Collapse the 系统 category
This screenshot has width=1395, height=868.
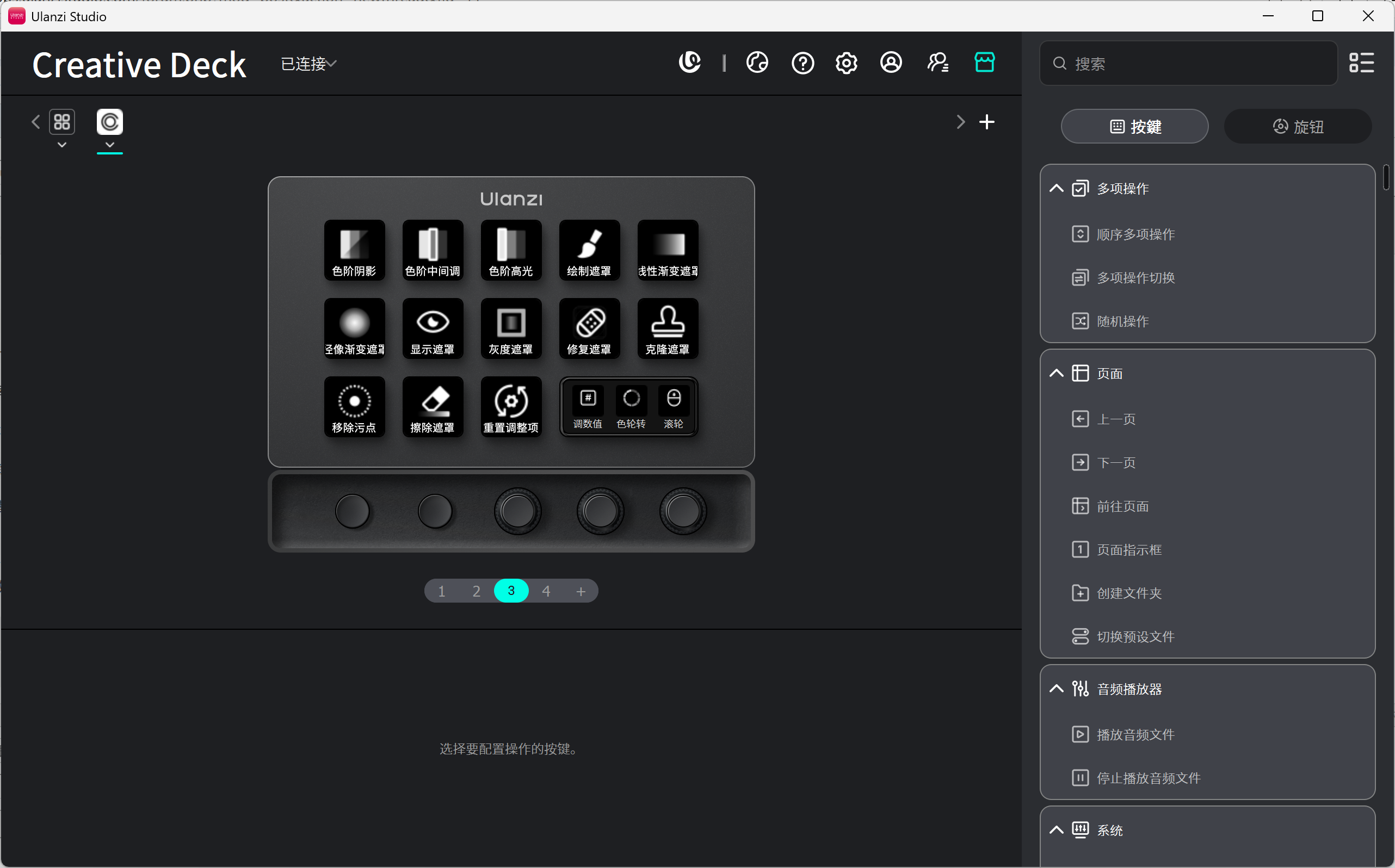pyautogui.click(x=1056, y=829)
